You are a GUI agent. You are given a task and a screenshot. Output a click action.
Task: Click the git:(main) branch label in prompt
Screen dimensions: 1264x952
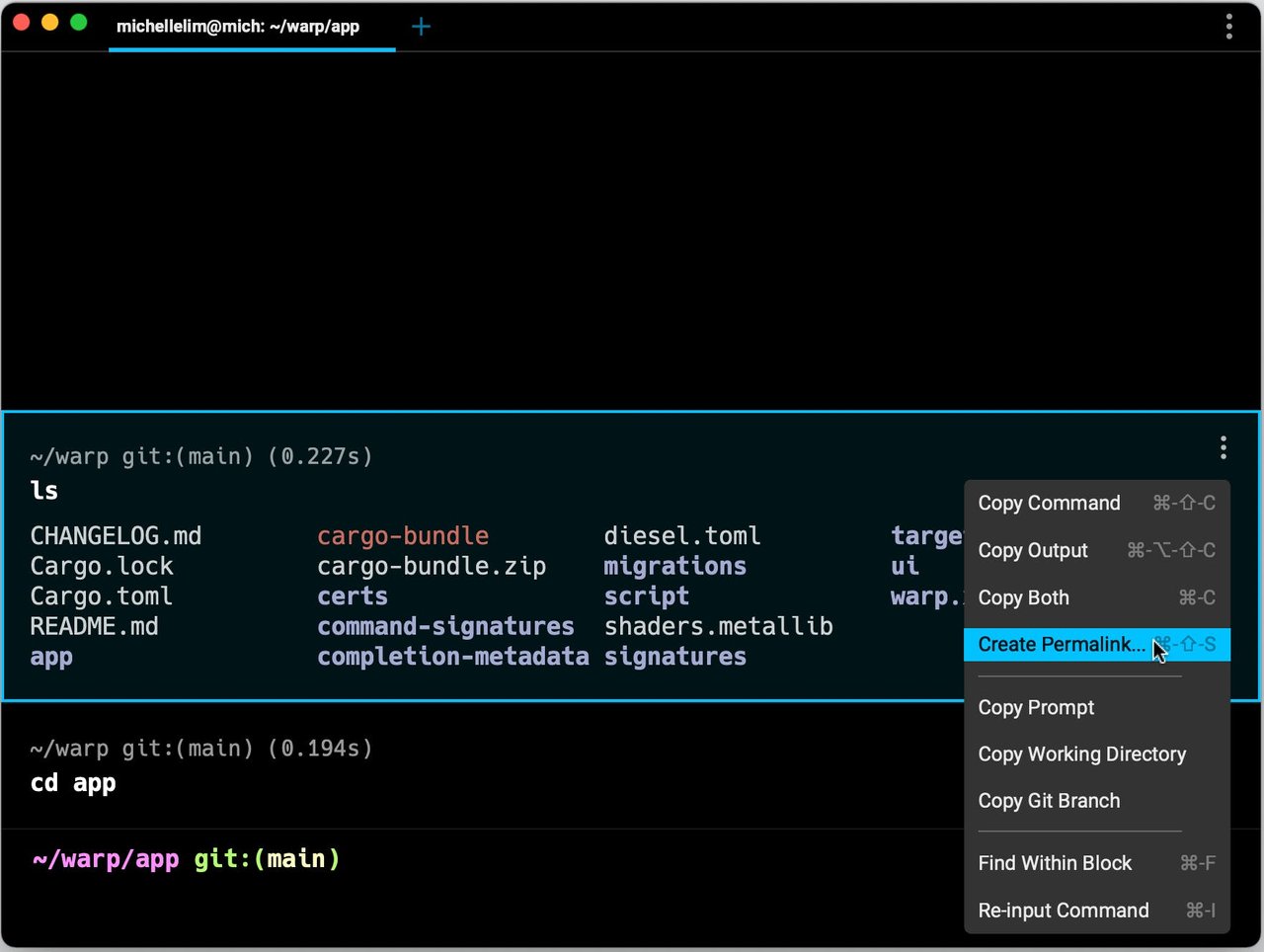pyautogui.click(x=266, y=858)
